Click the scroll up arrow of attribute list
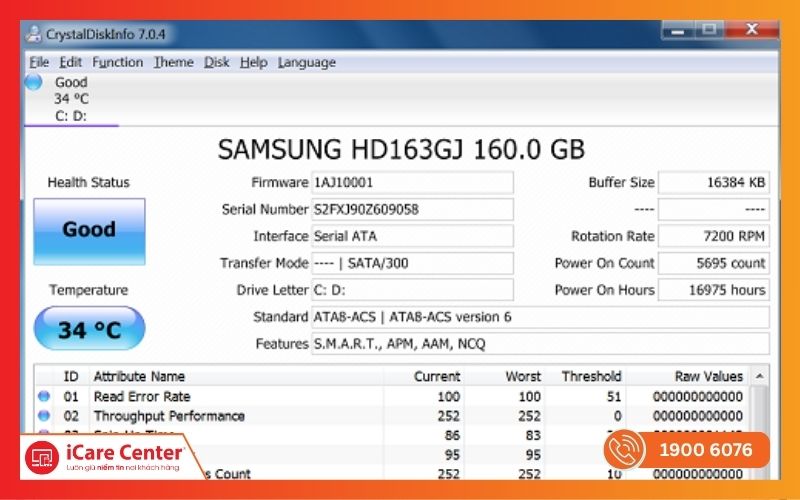This screenshot has height=500, width=800. (759, 377)
